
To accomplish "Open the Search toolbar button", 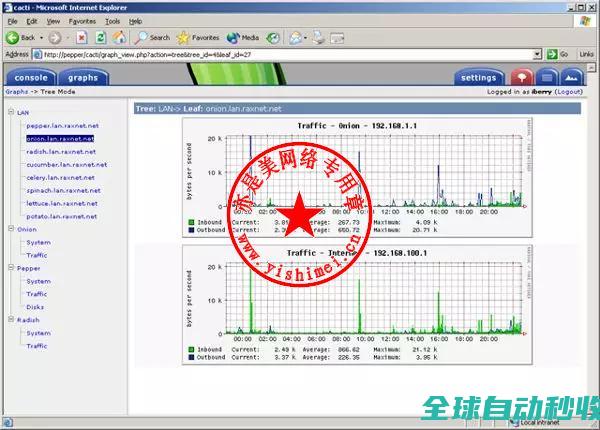I will [151, 37].
